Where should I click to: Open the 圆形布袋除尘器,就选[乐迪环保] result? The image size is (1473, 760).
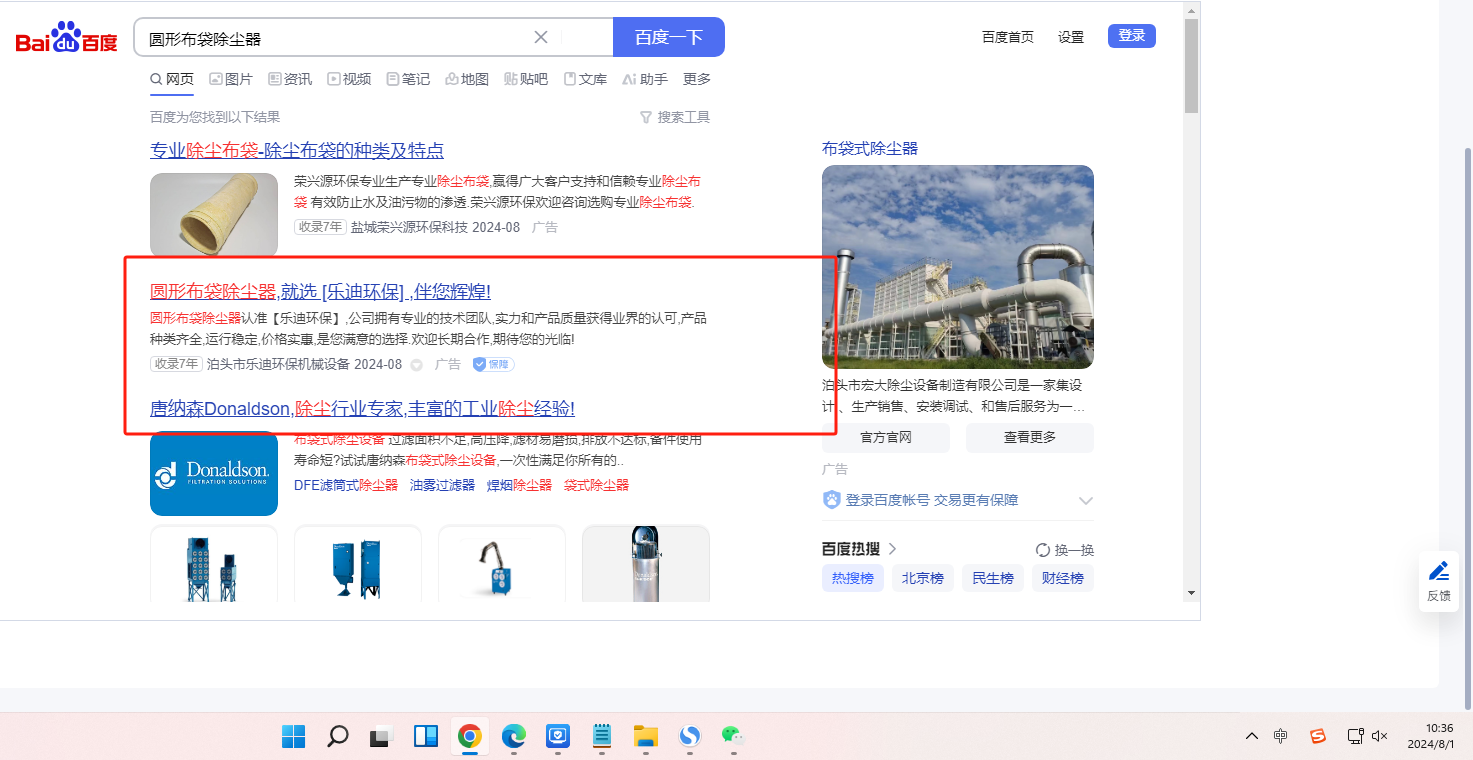tap(320, 292)
